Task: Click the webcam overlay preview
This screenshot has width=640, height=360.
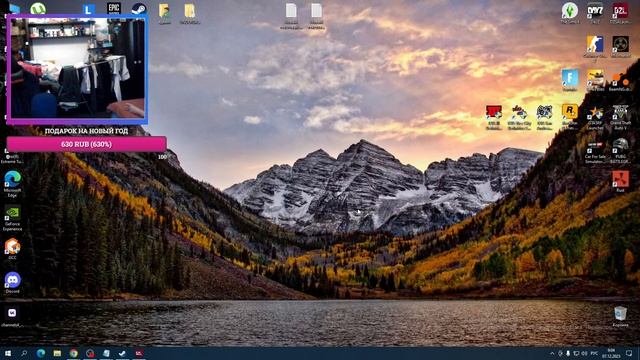Action: (x=78, y=69)
